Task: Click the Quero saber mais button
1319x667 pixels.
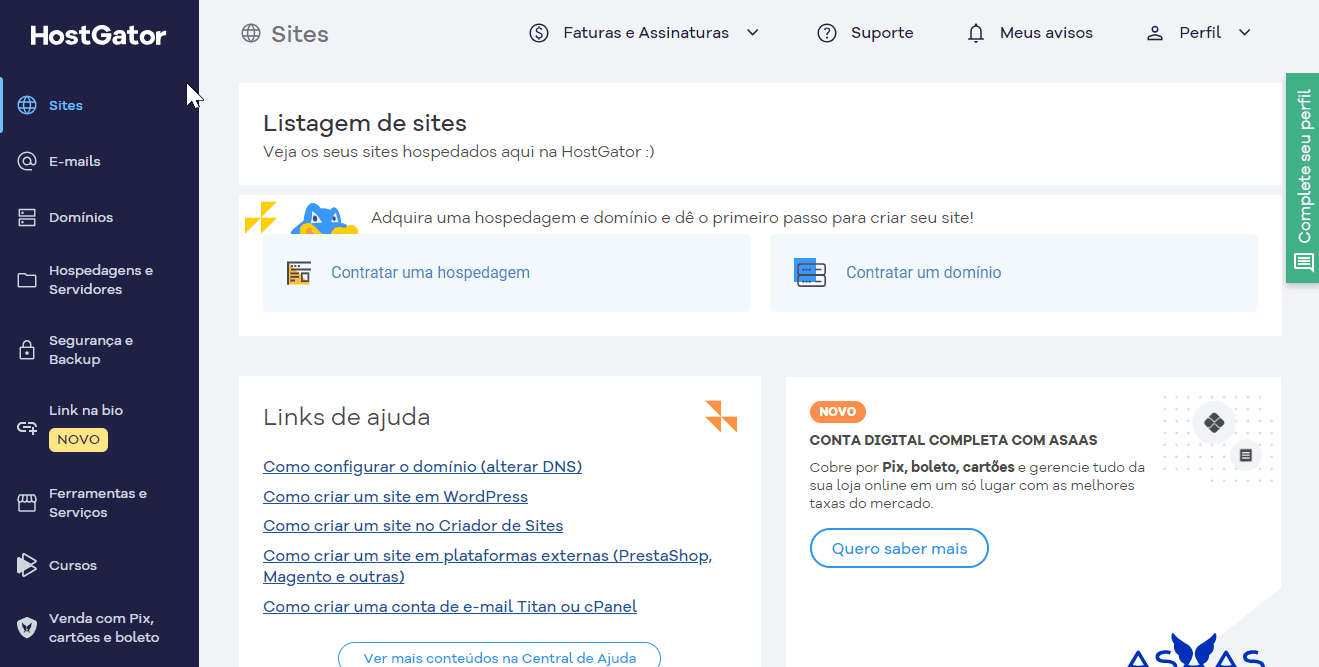Action: coord(899,549)
